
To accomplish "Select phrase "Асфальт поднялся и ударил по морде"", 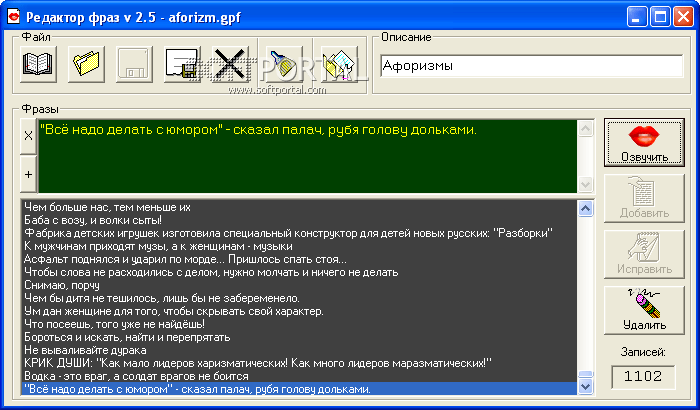I will click(299, 259).
